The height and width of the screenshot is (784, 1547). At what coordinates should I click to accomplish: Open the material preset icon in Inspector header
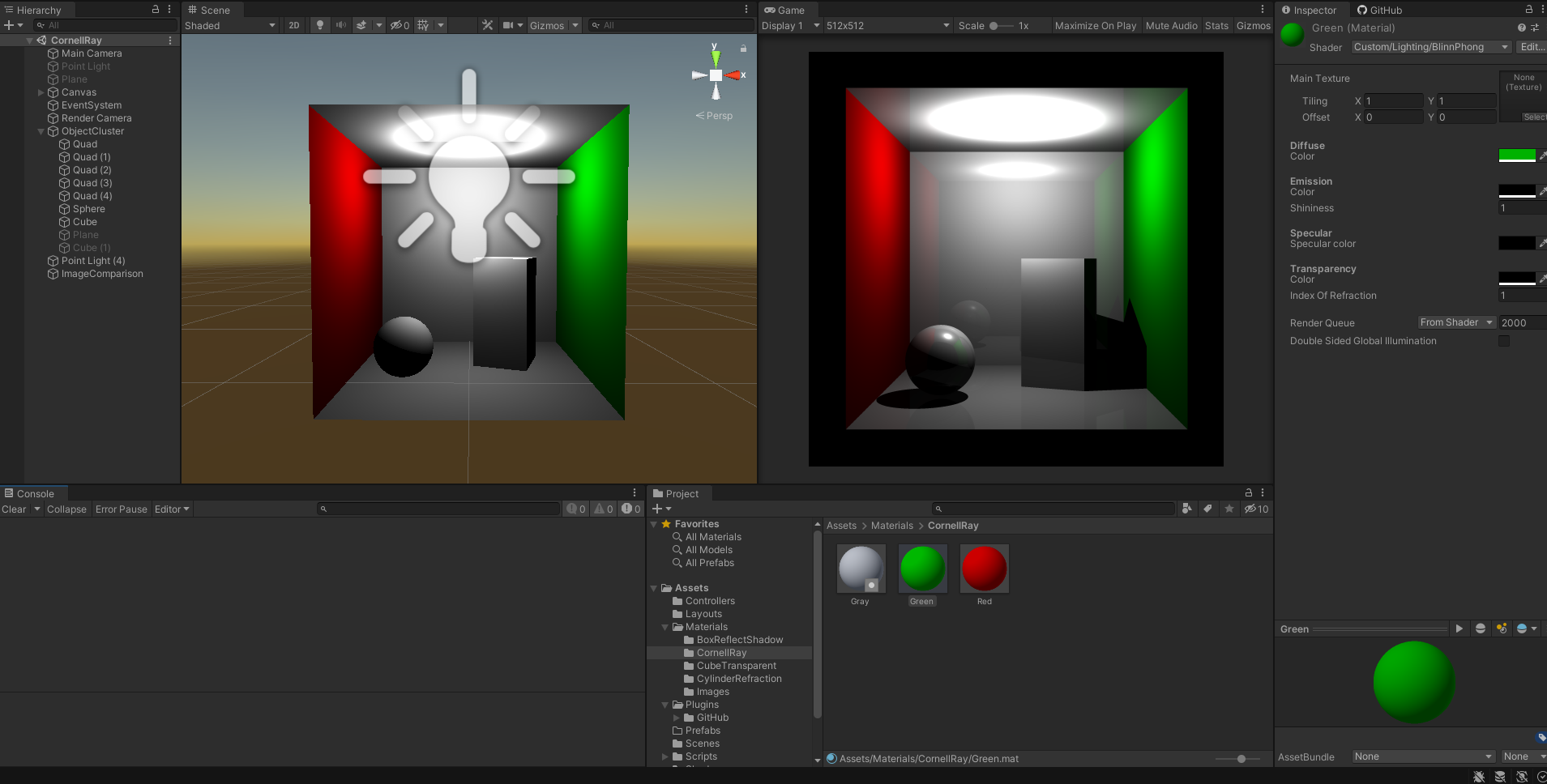click(1536, 27)
